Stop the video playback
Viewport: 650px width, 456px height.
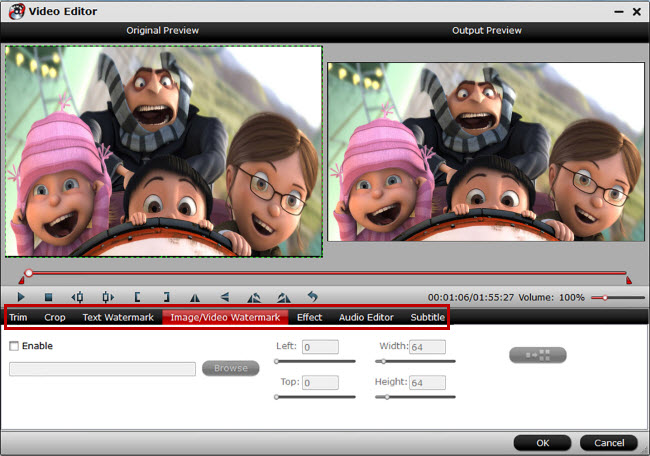click(x=48, y=297)
